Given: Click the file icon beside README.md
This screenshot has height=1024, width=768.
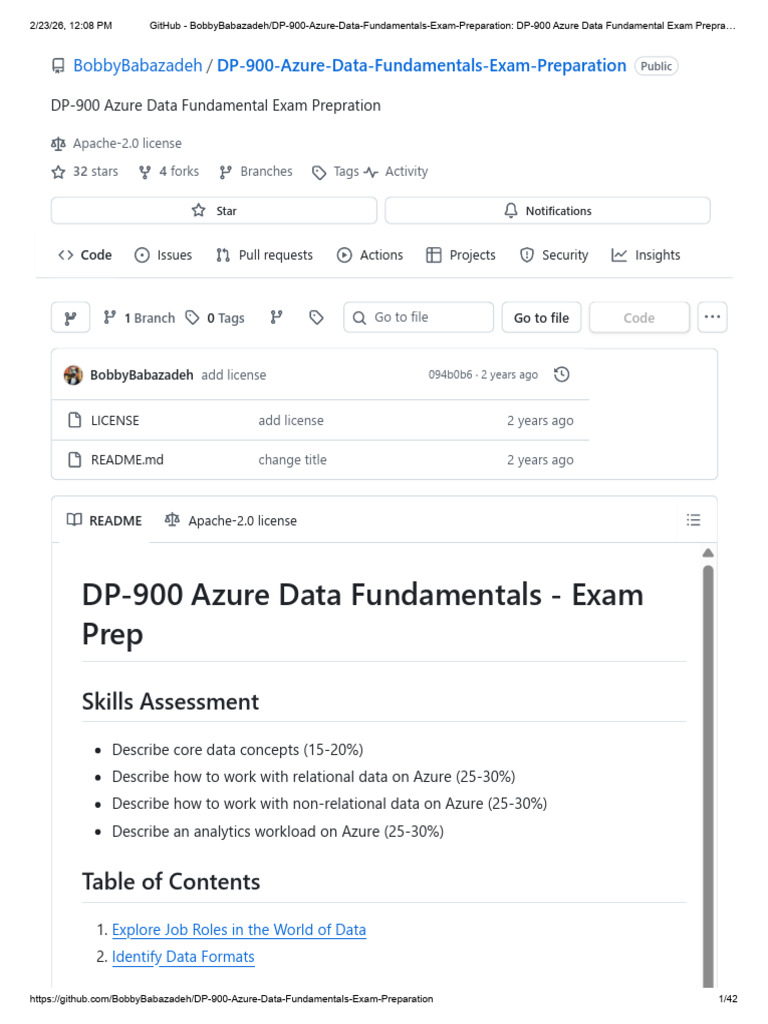Looking at the screenshot, I should 75,460.
